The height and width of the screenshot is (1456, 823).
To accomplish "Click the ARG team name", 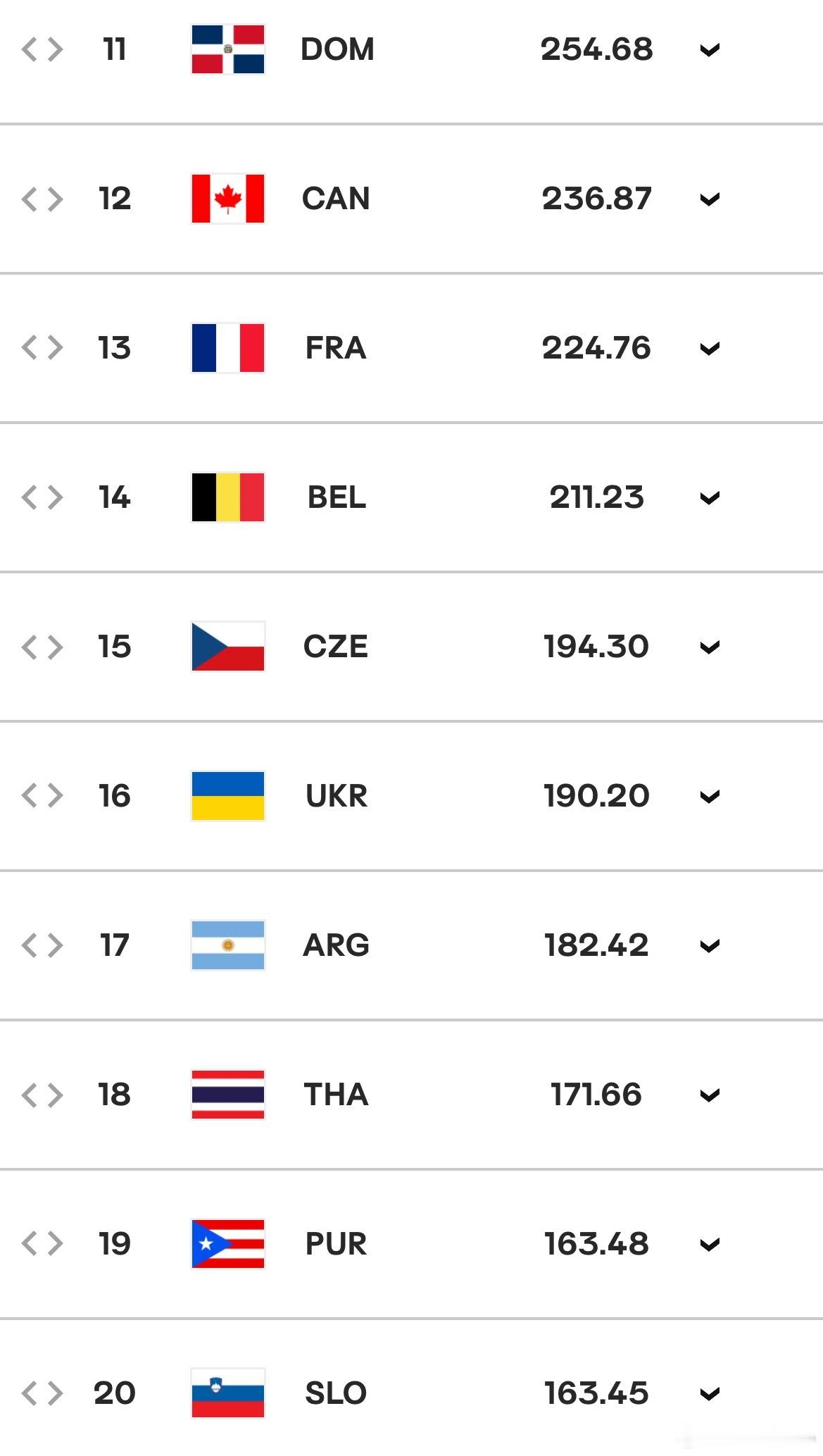I will [x=336, y=945].
